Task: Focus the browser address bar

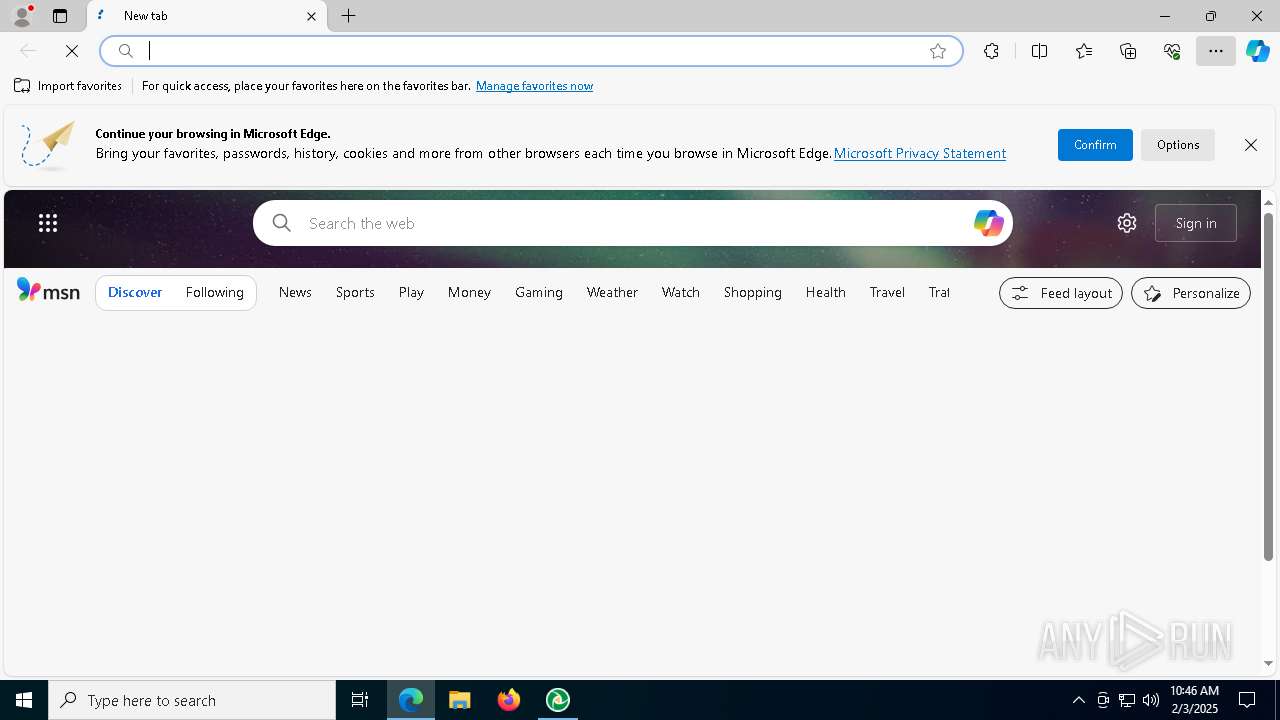Action: [x=531, y=51]
